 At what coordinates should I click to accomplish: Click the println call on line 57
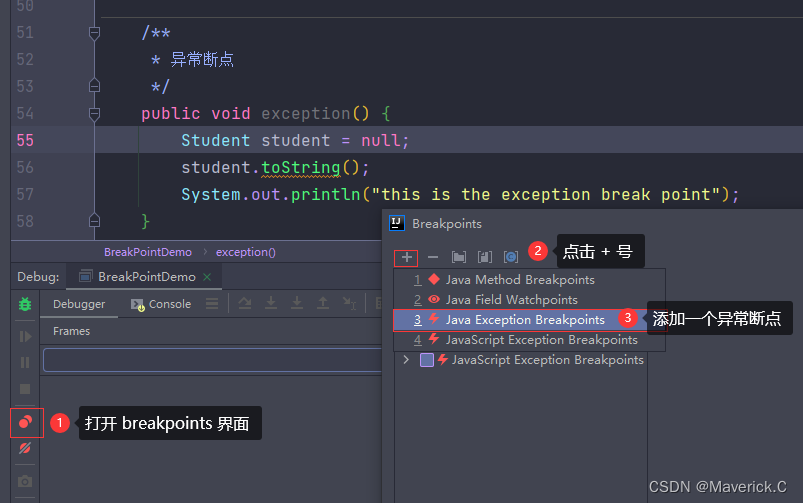click(326, 195)
